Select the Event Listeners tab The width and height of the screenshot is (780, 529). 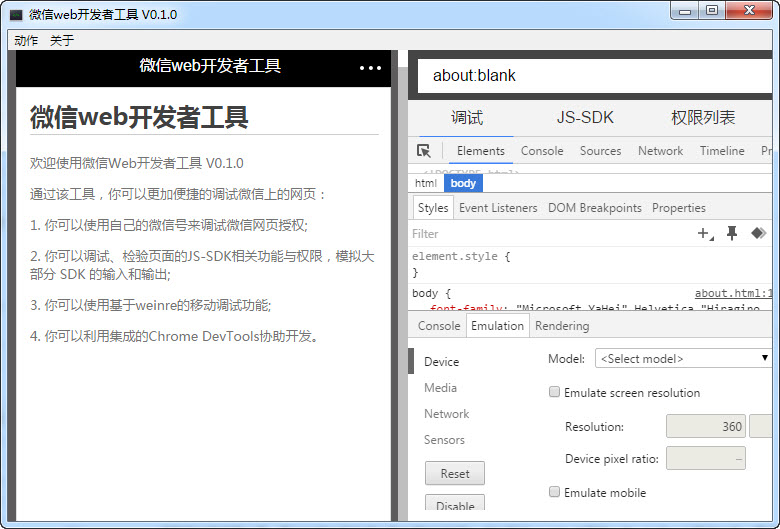tap(498, 208)
